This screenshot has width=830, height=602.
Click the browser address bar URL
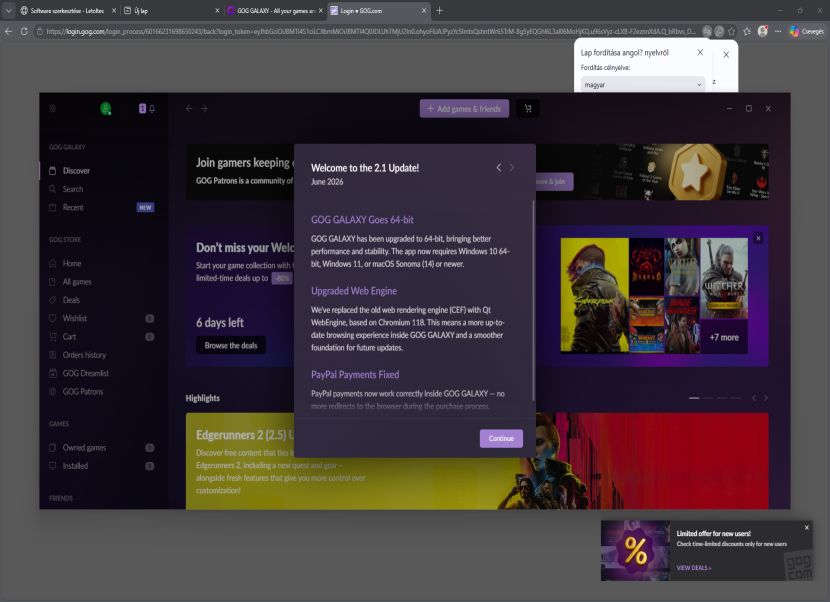[371, 32]
